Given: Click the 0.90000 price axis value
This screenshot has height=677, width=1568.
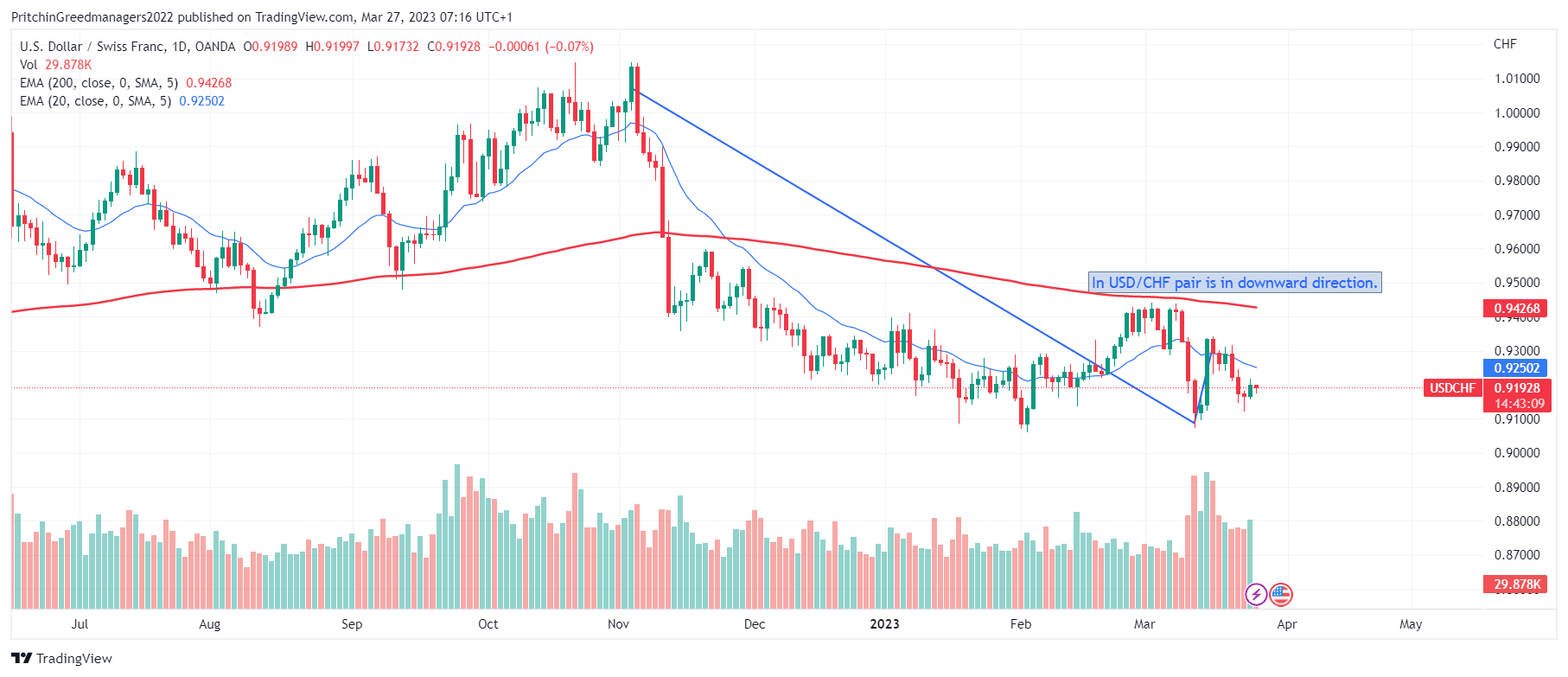Looking at the screenshot, I should (x=1517, y=453).
